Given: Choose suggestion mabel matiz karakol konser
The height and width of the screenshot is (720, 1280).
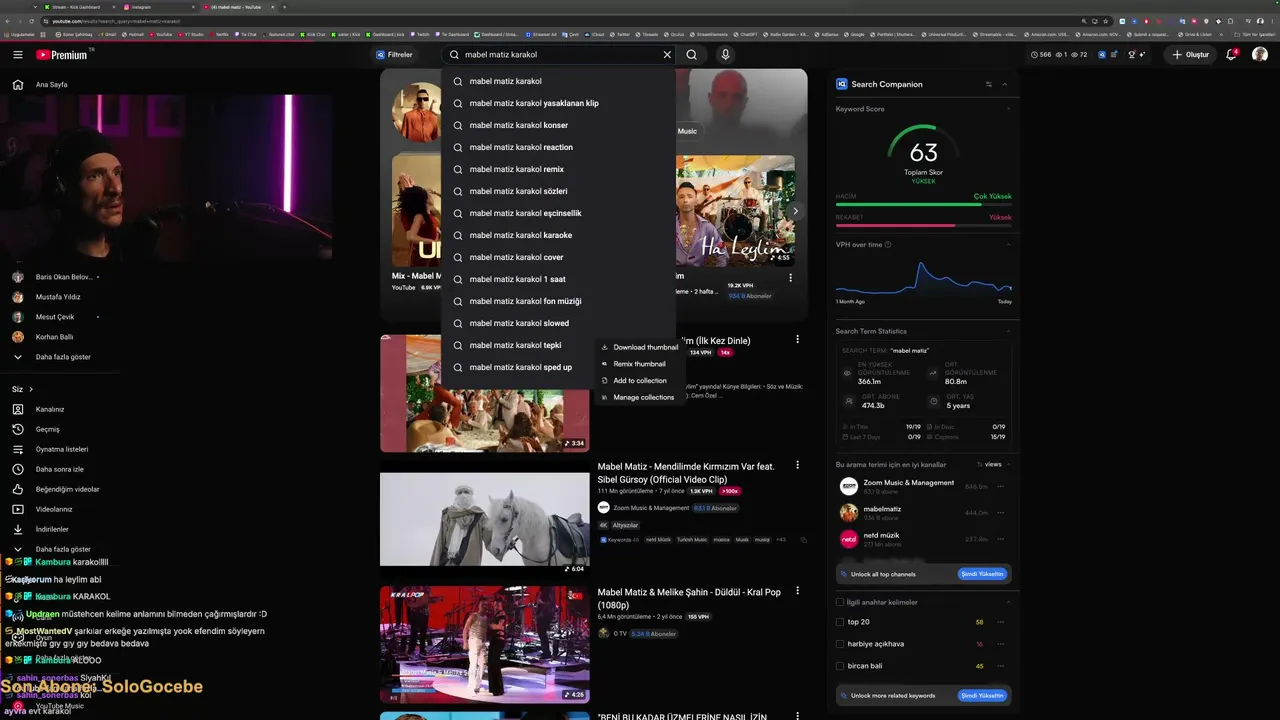Looking at the screenshot, I should pyautogui.click(x=558, y=125).
